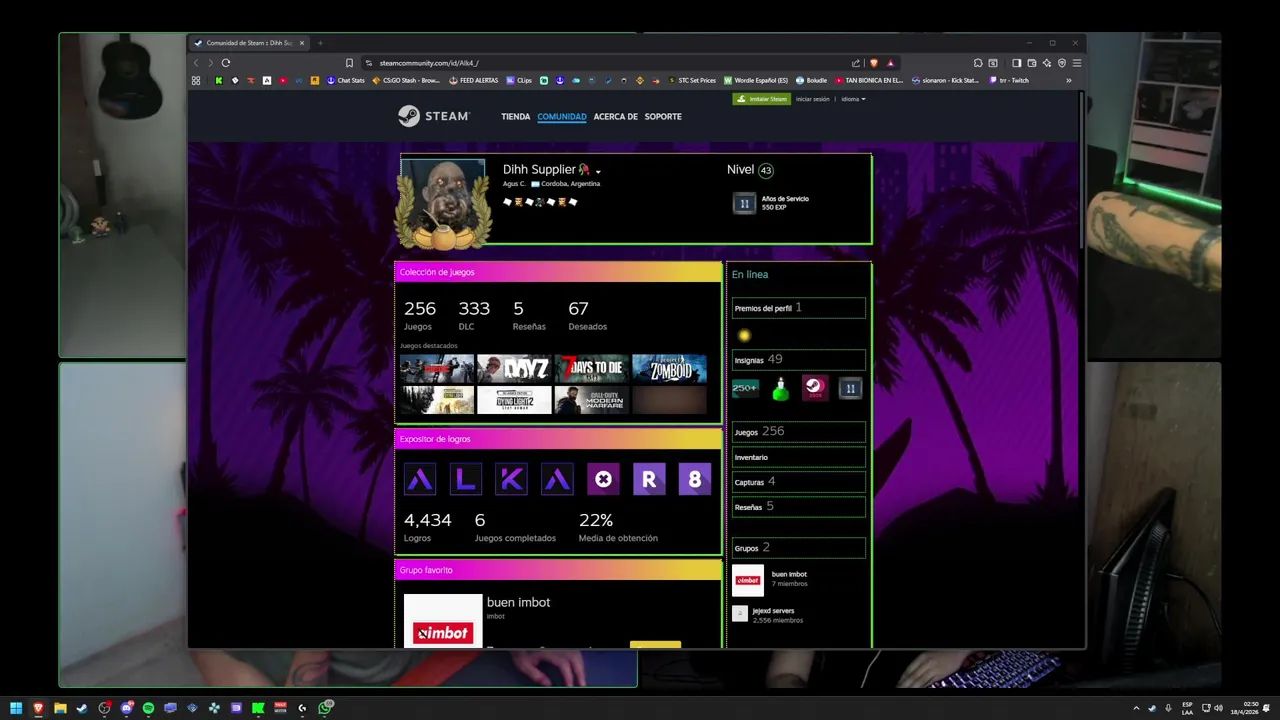Open Windows Start menu

(x=16, y=708)
